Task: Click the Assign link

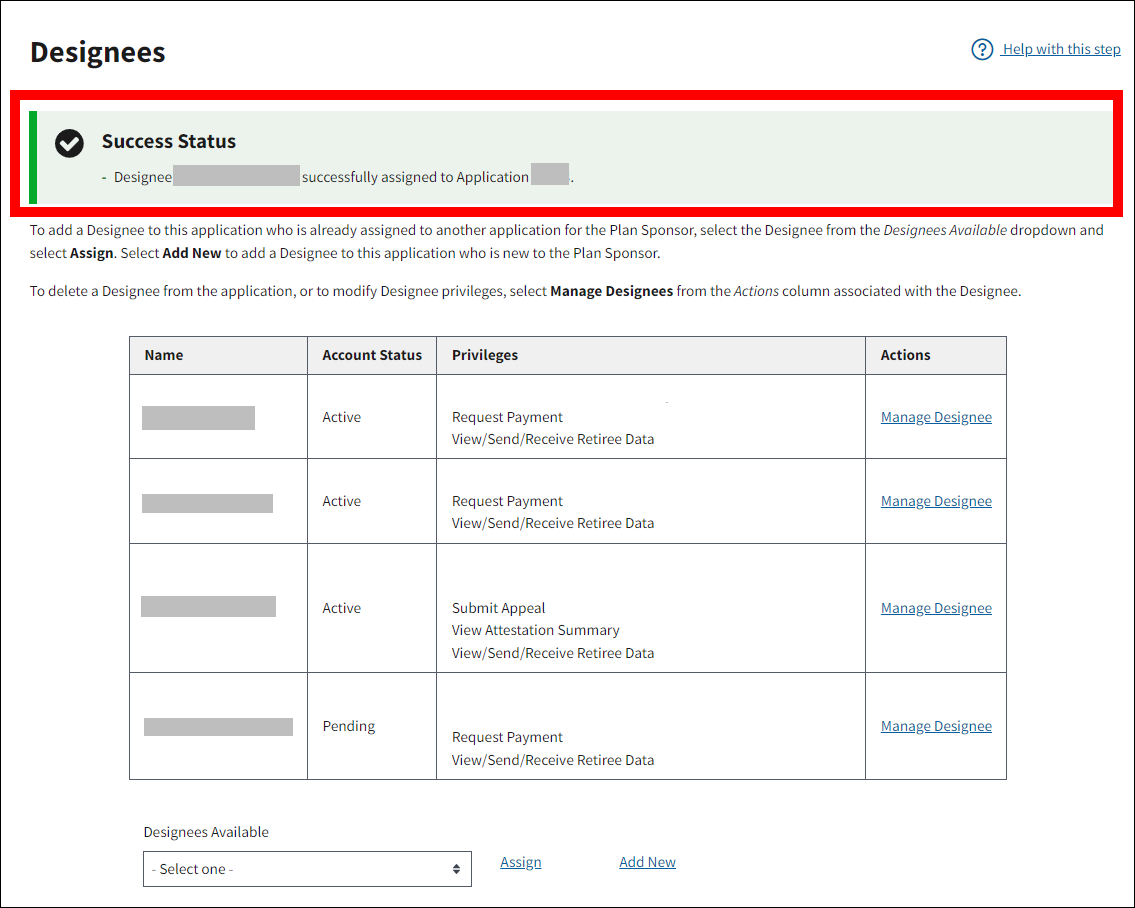Action: pos(520,862)
